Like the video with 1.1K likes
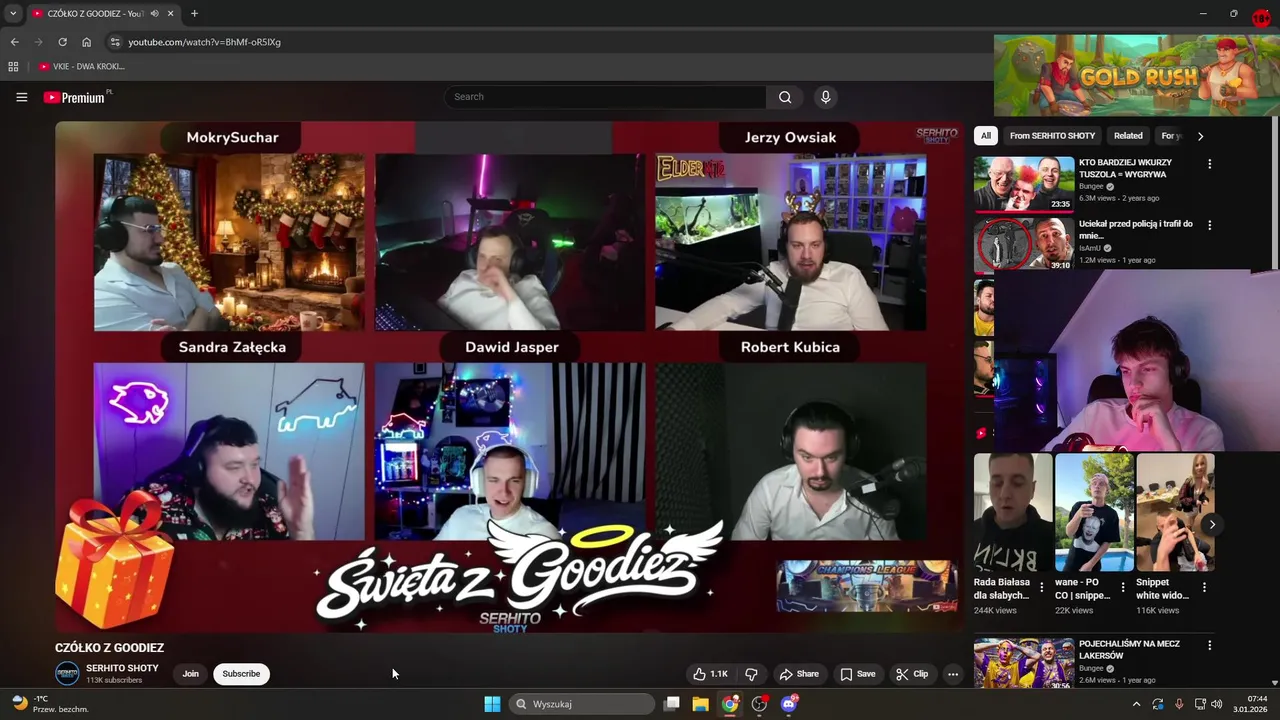The height and width of the screenshot is (720, 1280). (x=710, y=674)
